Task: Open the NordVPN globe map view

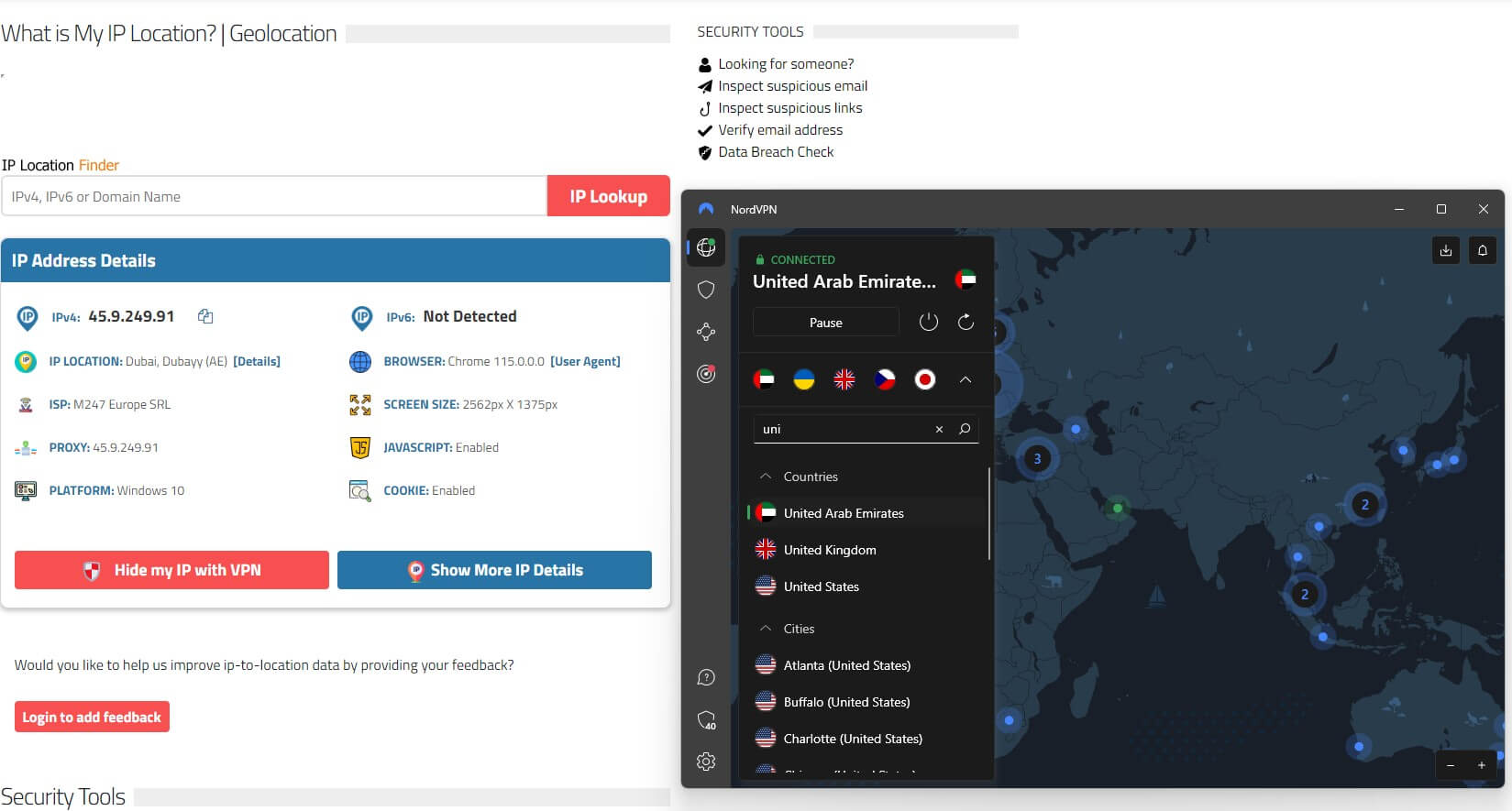Action: pos(706,247)
